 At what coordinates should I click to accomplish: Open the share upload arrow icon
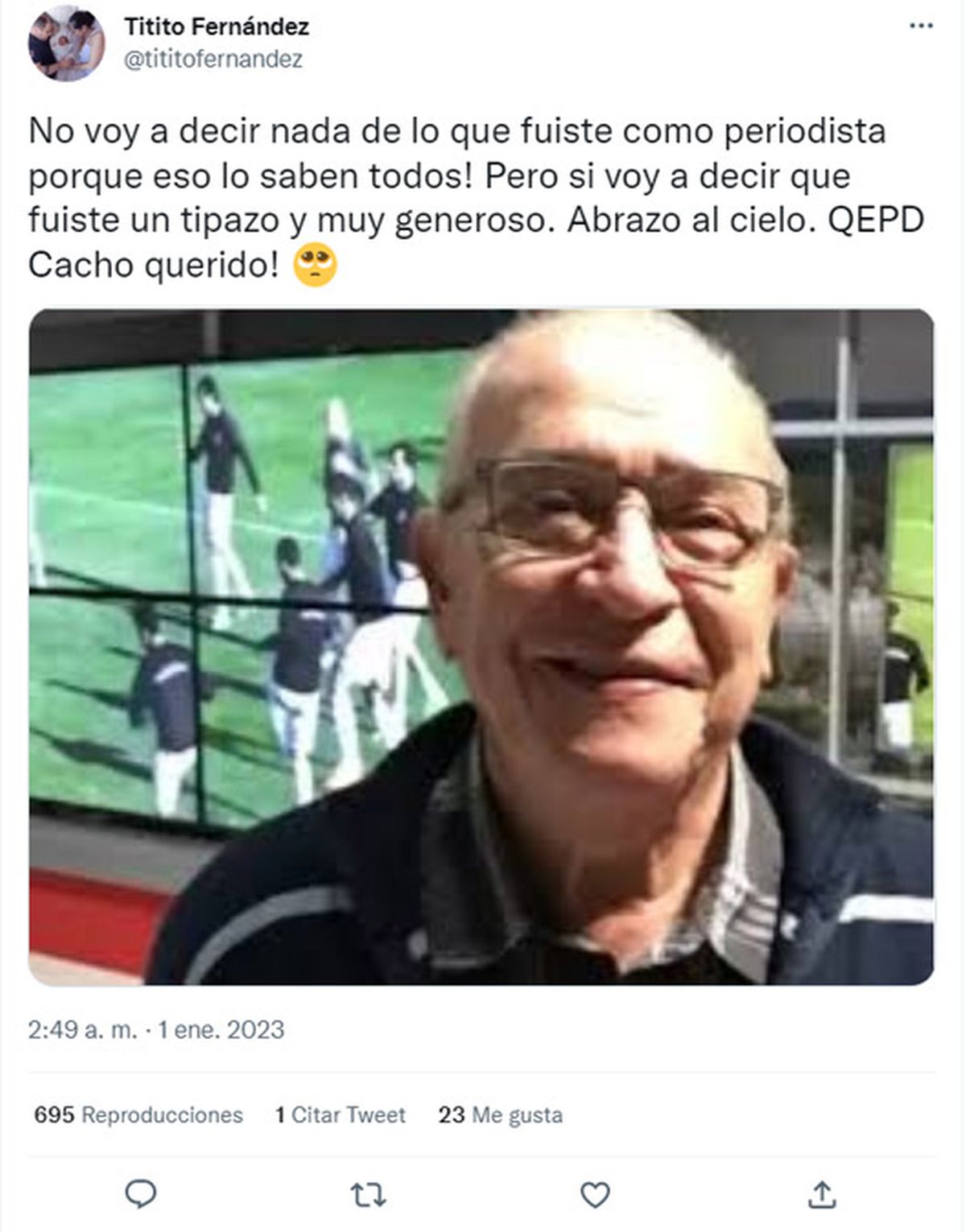[x=822, y=1194]
